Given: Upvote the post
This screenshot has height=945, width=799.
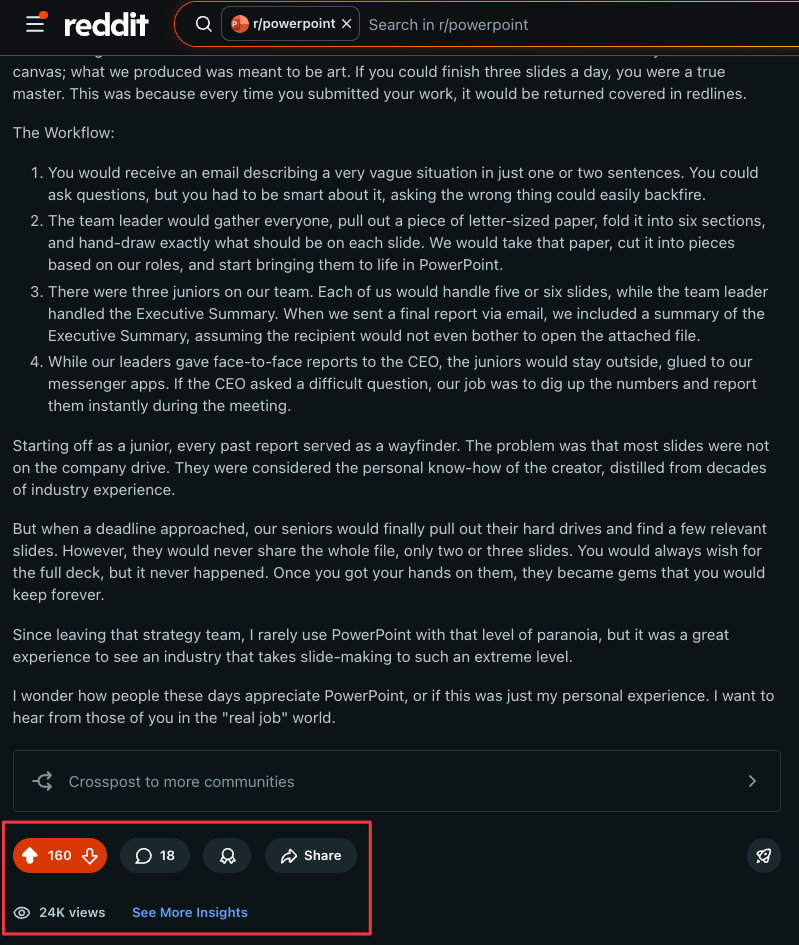Looking at the screenshot, I should click(30, 855).
